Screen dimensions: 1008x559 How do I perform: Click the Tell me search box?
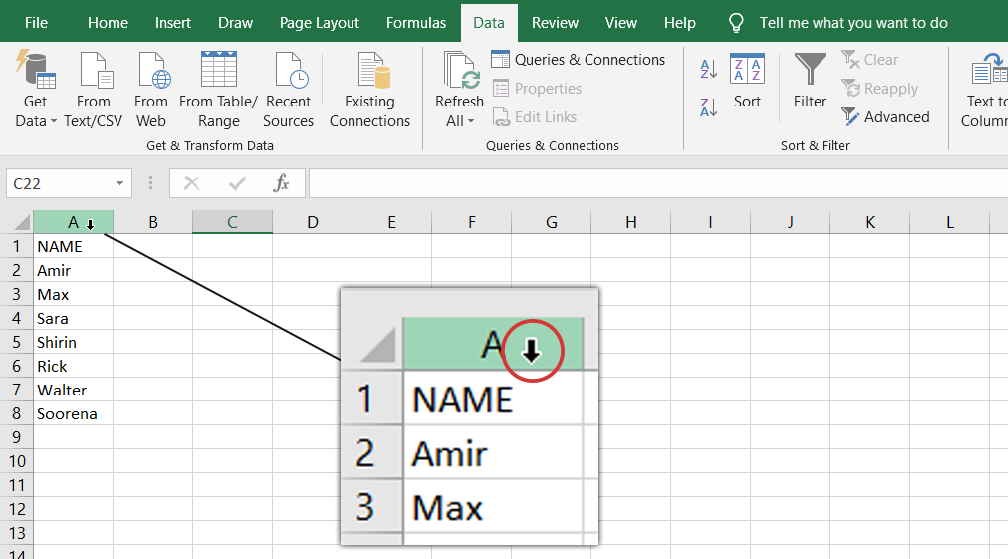838,22
